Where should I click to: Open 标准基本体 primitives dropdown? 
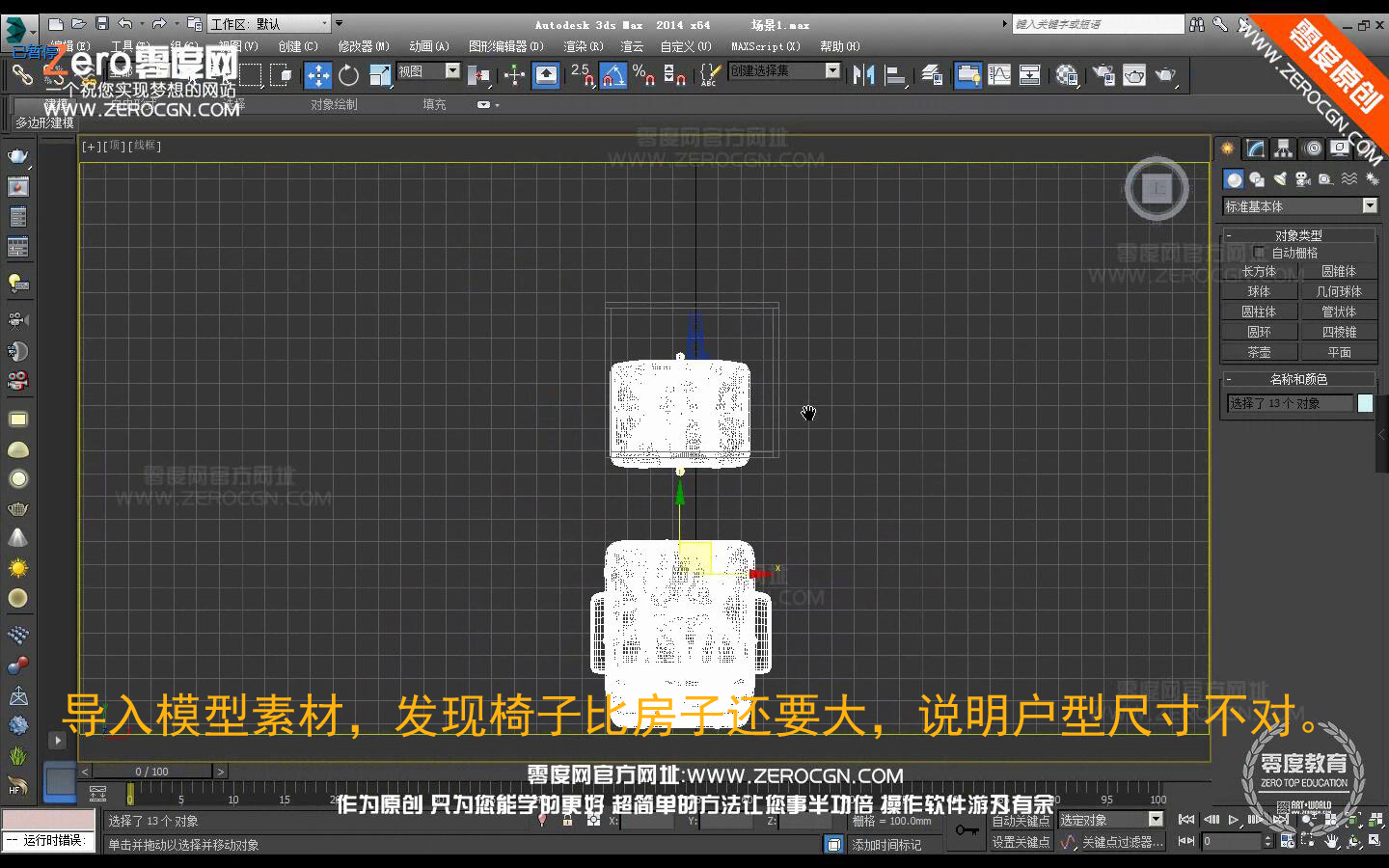click(x=1300, y=206)
